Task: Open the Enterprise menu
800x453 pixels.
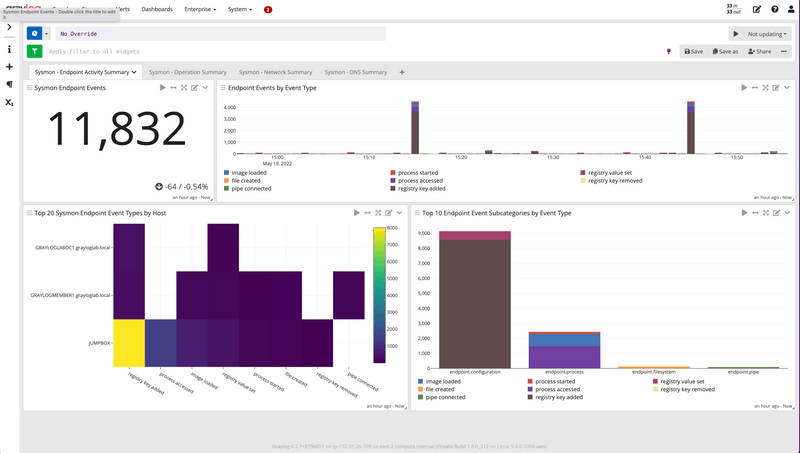Action: pyautogui.click(x=200, y=9)
